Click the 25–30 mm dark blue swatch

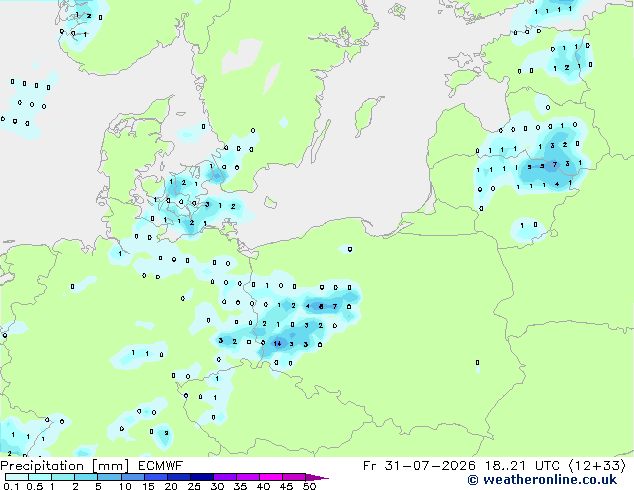tap(202, 477)
